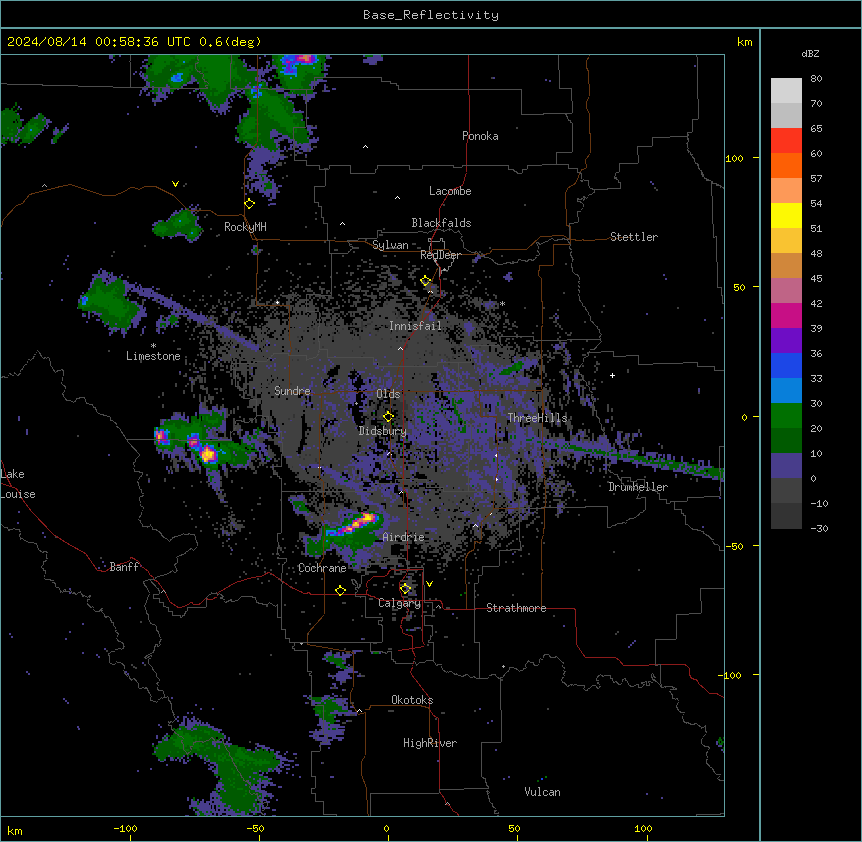Select the bright green 30 dBZ legend swatch
The width and height of the screenshot is (862, 842).
(786, 416)
